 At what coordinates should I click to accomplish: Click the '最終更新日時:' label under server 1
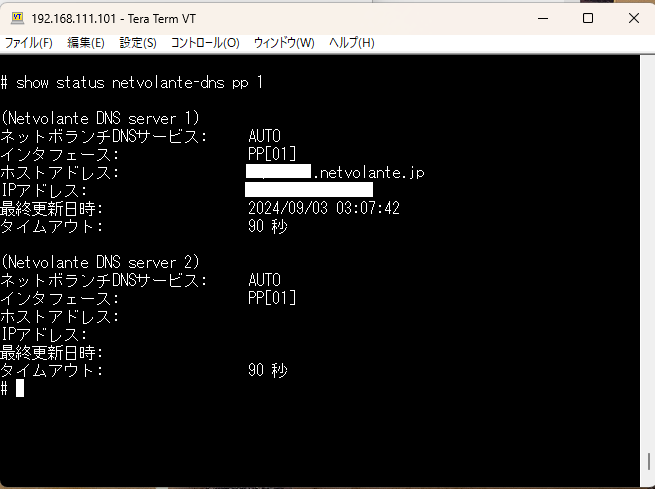(x=51, y=208)
